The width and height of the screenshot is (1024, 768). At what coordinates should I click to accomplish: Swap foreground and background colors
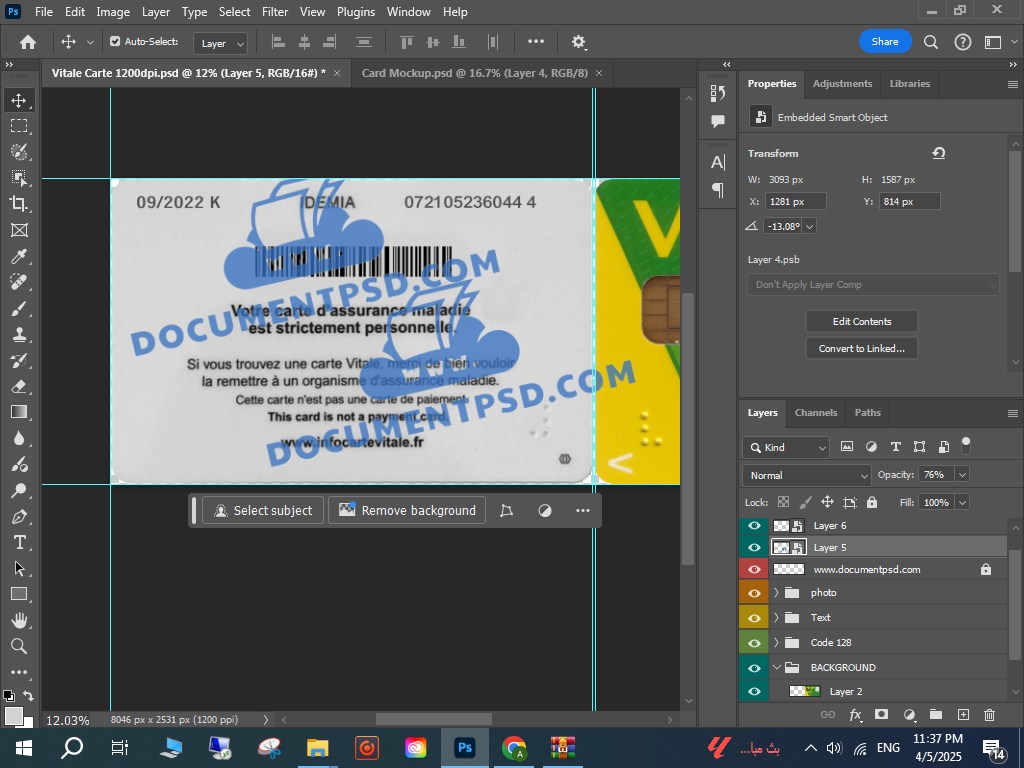pyautogui.click(x=28, y=696)
